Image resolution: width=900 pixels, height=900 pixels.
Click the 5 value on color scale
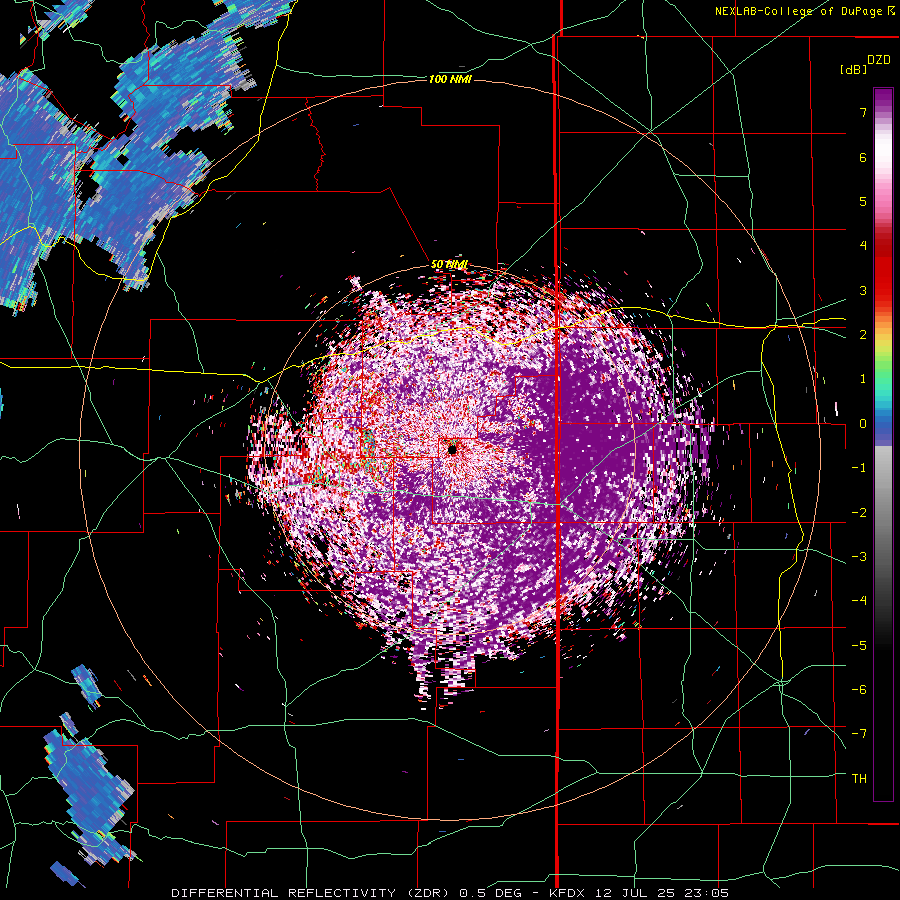[x=863, y=201]
